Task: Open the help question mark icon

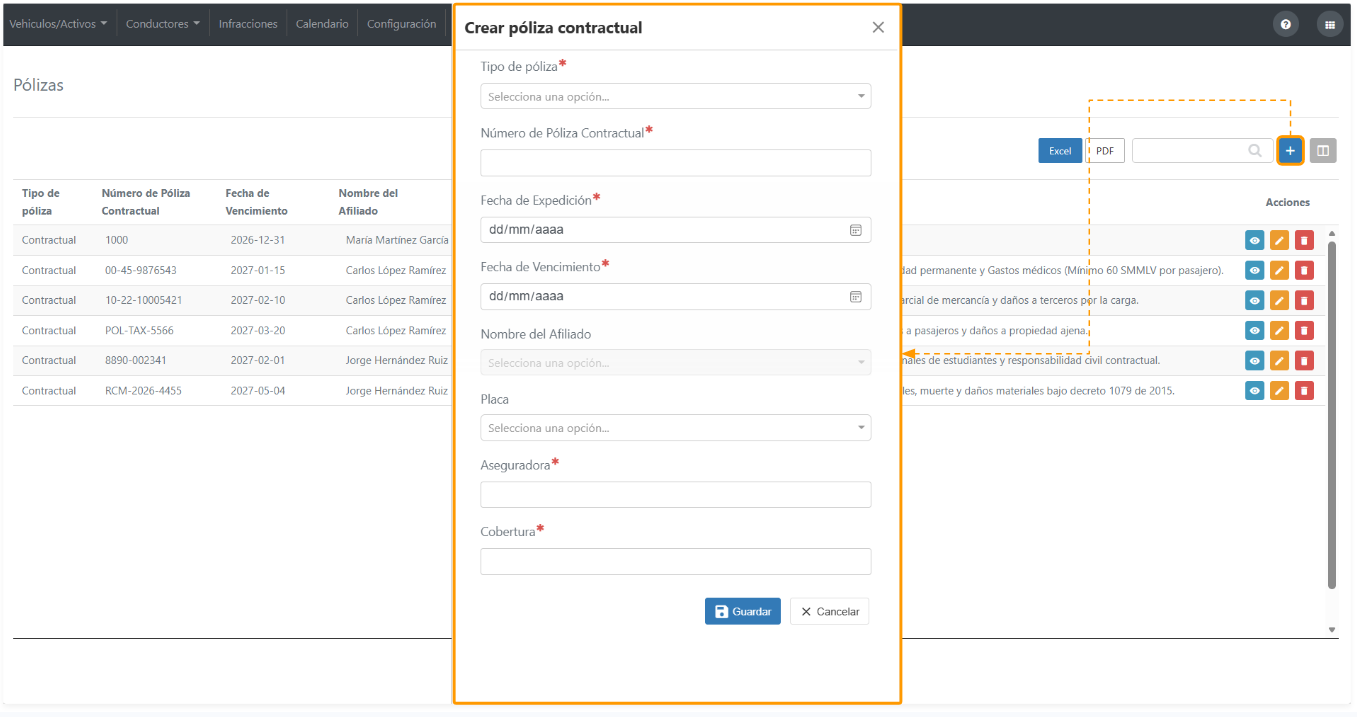Action: coord(1286,24)
